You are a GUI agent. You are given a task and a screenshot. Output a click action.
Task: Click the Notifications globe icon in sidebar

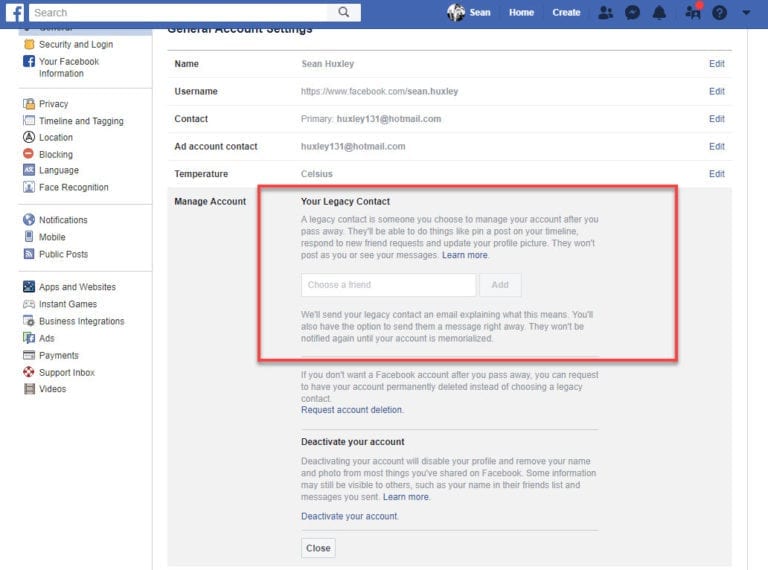click(x=29, y=219)
